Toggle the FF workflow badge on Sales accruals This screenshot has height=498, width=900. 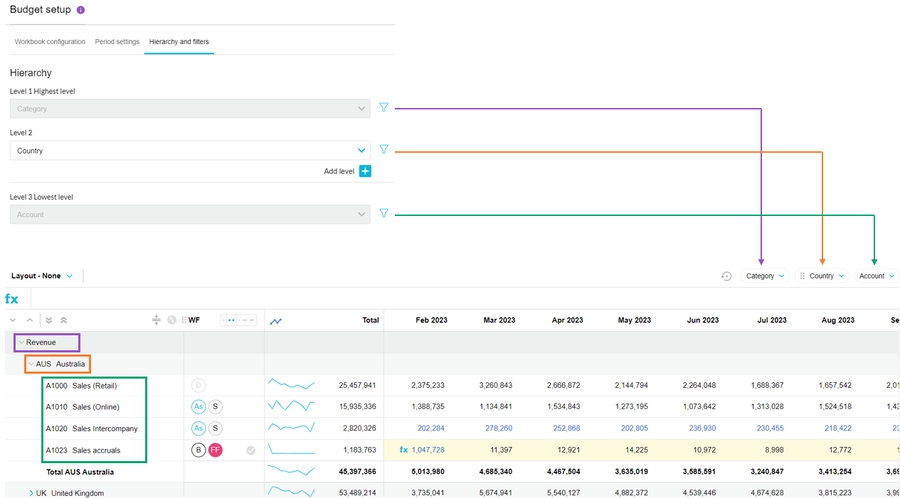tap(215, 450)
